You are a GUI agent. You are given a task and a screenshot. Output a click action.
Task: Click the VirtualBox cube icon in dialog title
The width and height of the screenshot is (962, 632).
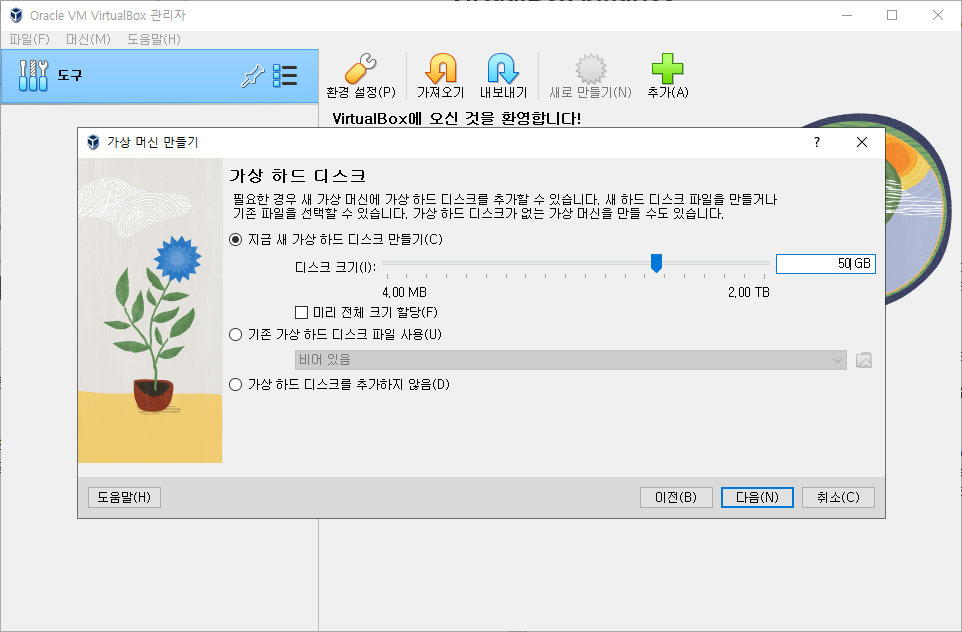(93, 142)
